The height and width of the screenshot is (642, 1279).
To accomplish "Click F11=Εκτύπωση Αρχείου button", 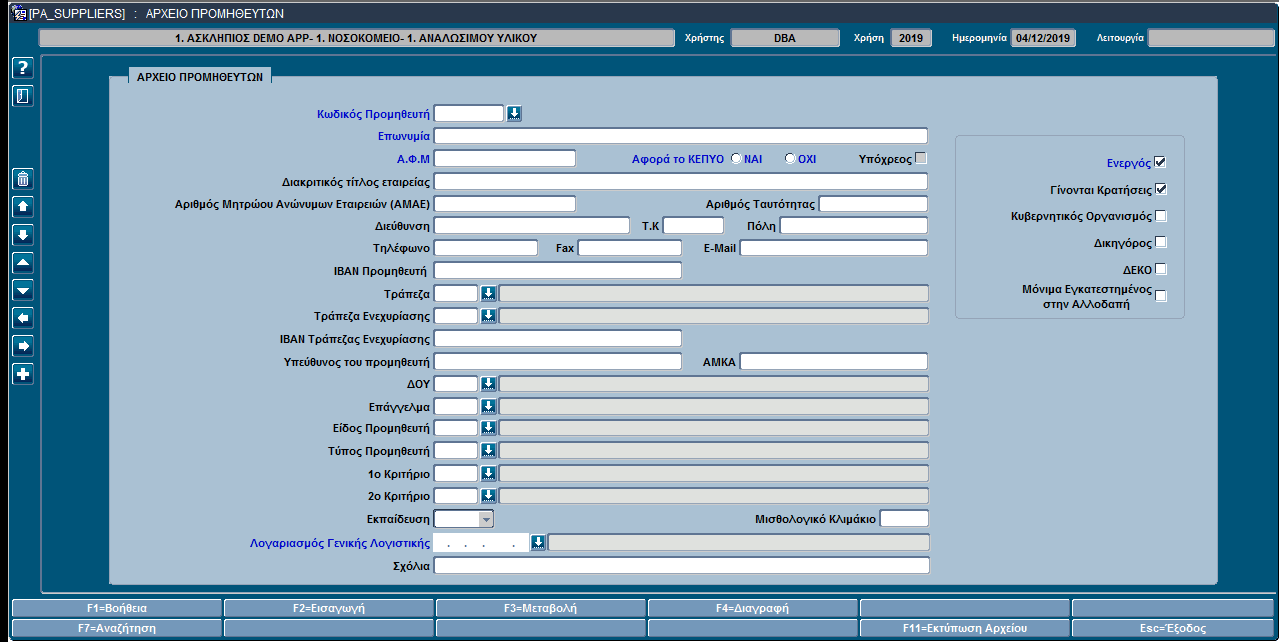I will coord(964,629).
